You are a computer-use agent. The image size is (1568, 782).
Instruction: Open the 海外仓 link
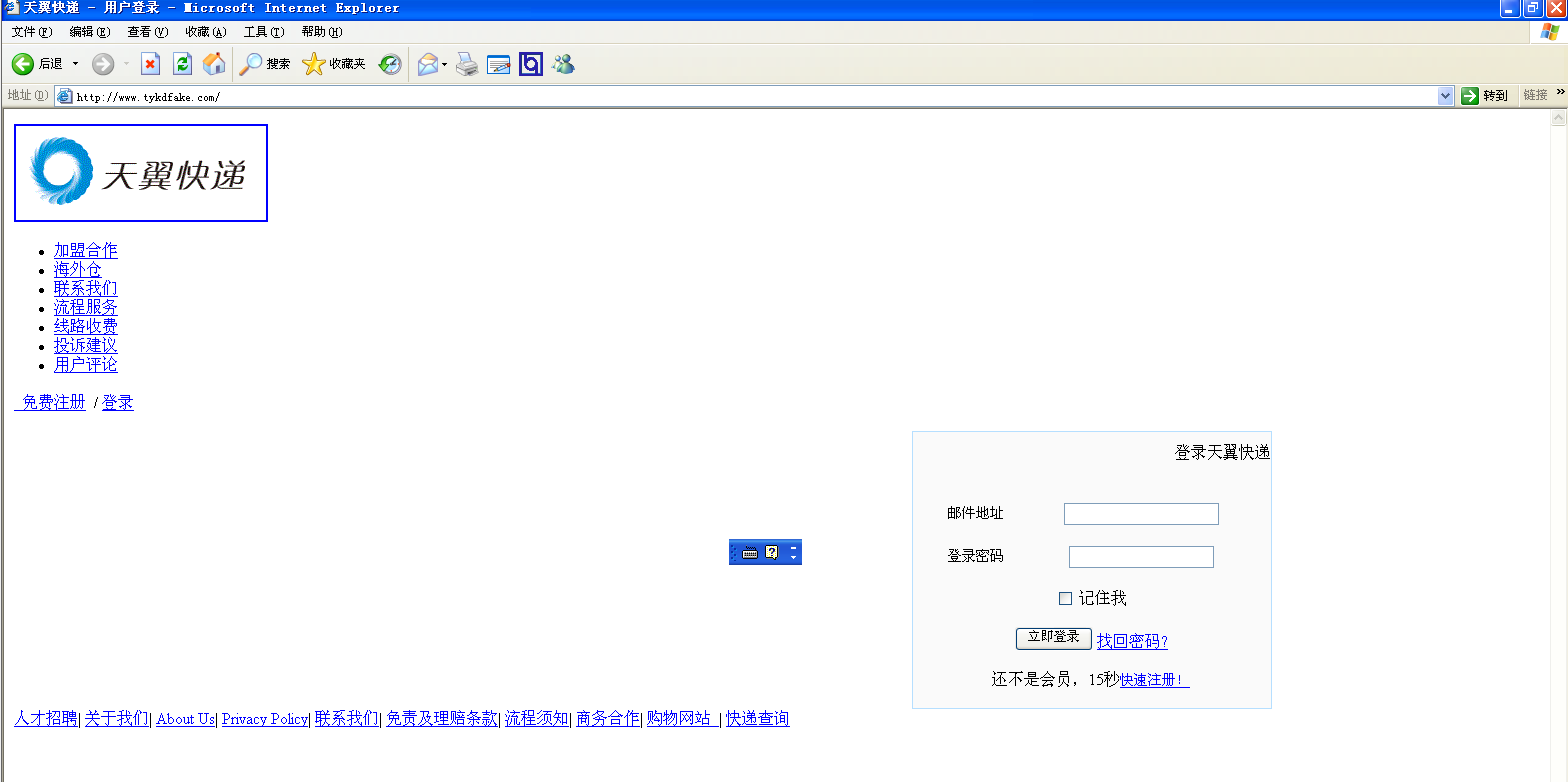(x=78, y=270)
